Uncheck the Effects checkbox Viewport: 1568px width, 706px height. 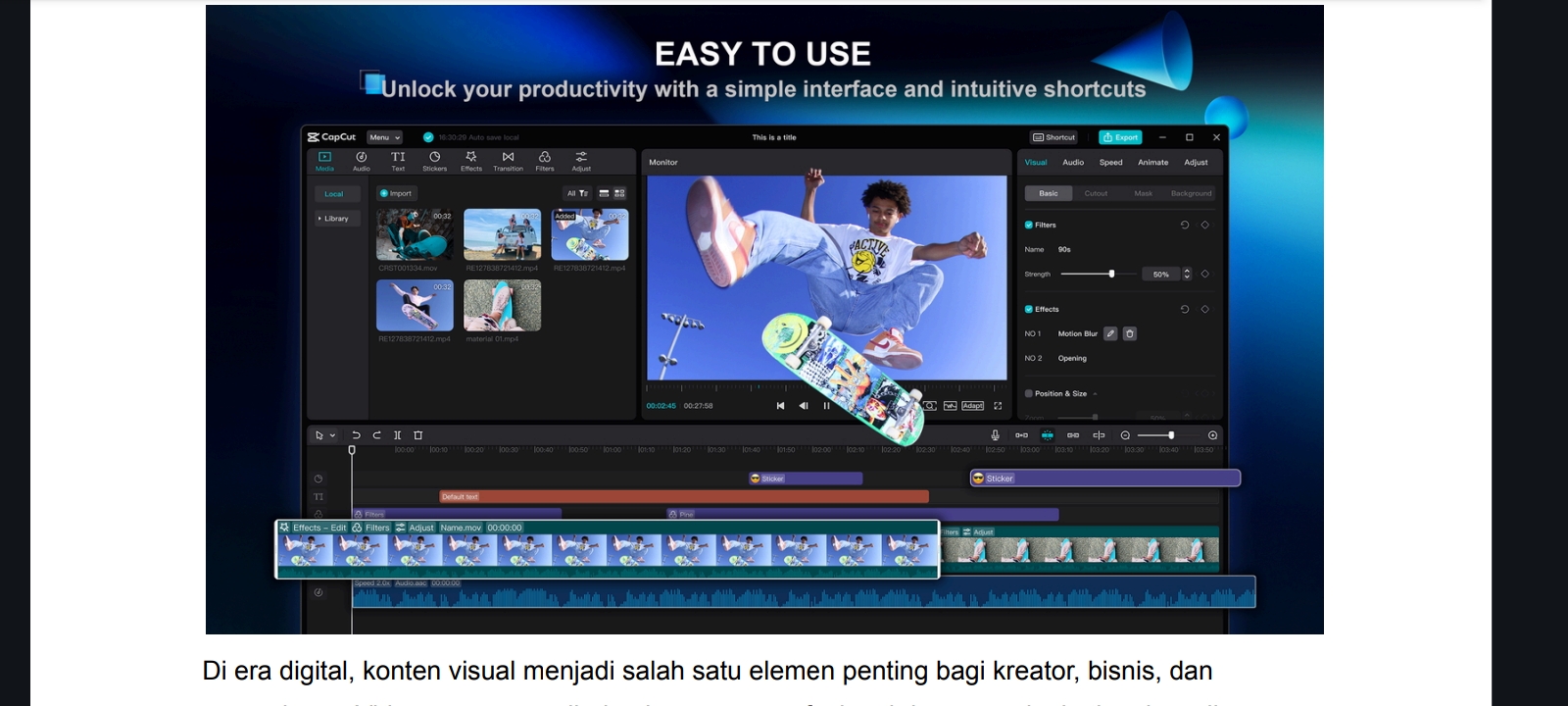pyautogui.click(x=1029, y=309)
